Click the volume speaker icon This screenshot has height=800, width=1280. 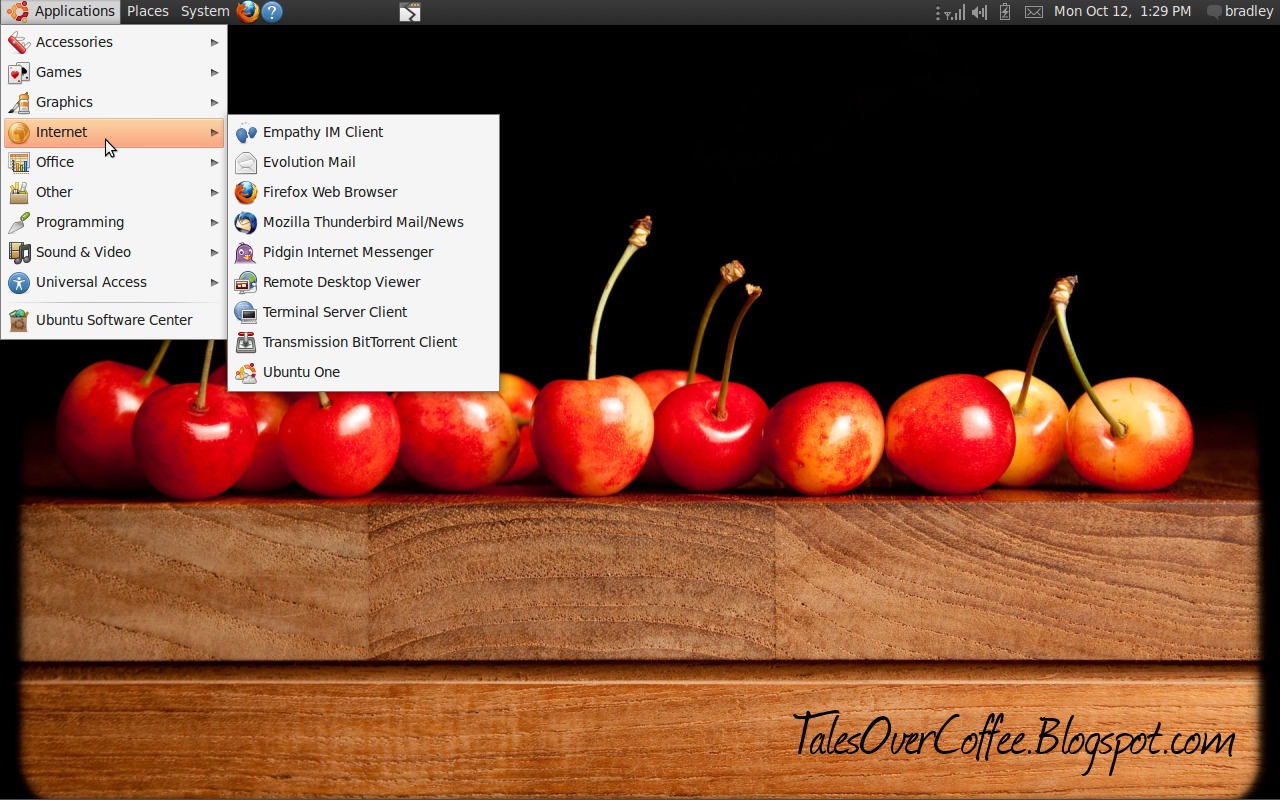979,12
